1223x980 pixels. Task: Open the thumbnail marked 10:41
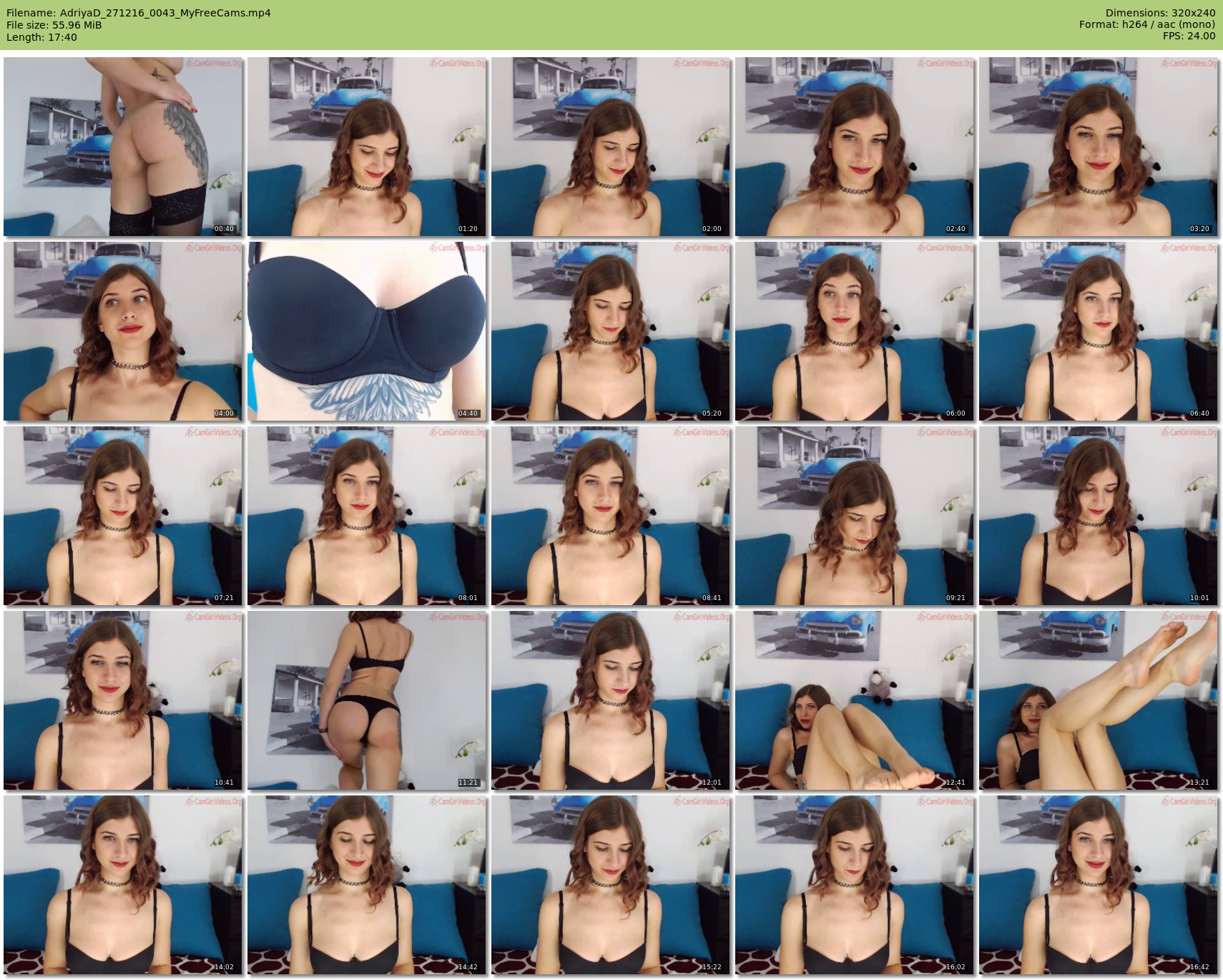click(x=123, y=700)
